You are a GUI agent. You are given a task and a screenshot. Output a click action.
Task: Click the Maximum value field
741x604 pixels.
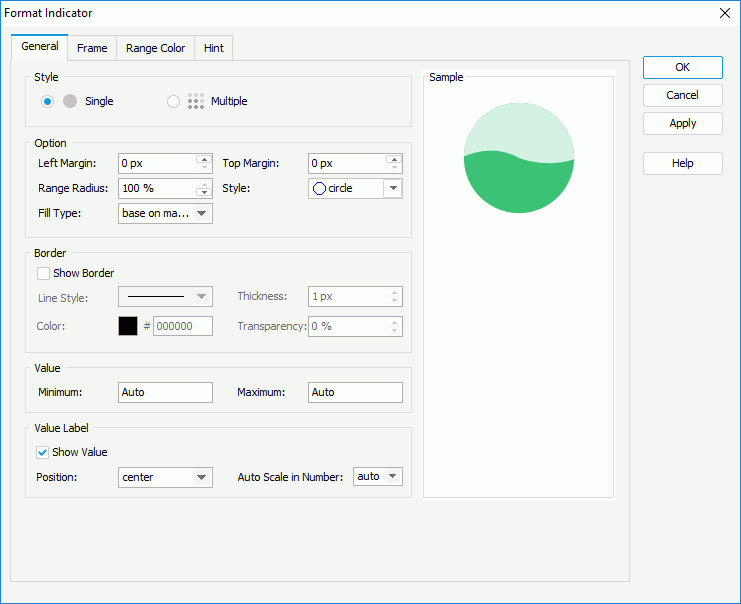pos(355,392)
